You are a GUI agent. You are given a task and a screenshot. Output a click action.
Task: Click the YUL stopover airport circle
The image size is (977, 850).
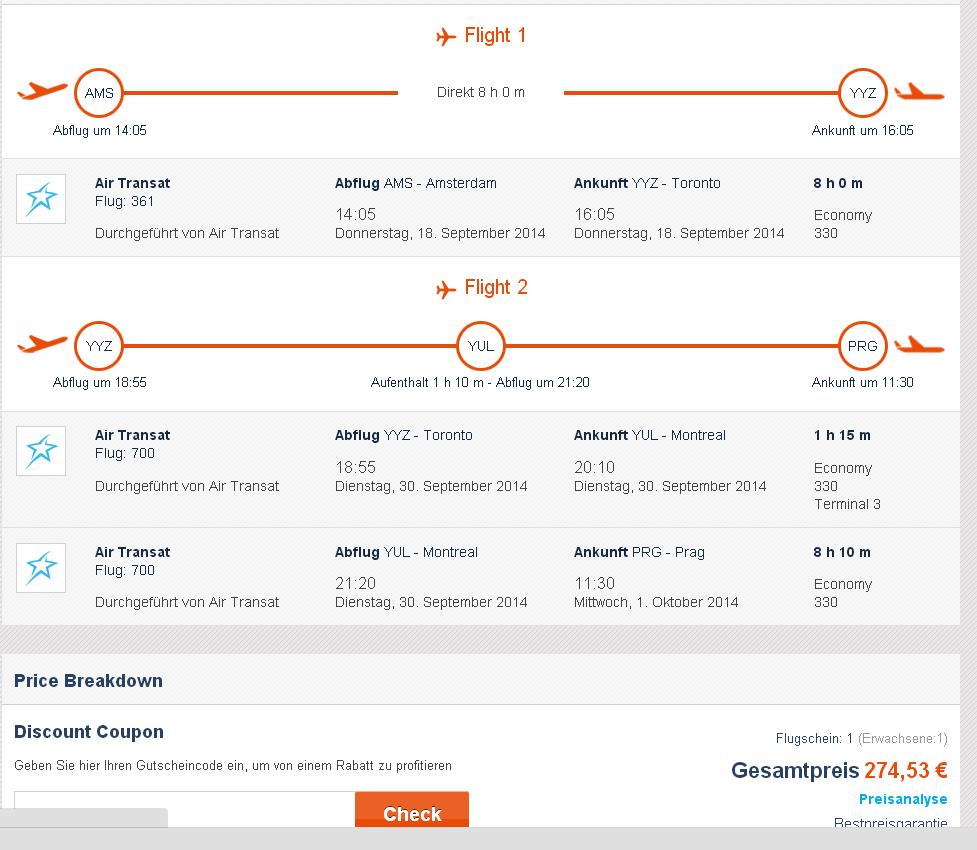pos(480,346)
